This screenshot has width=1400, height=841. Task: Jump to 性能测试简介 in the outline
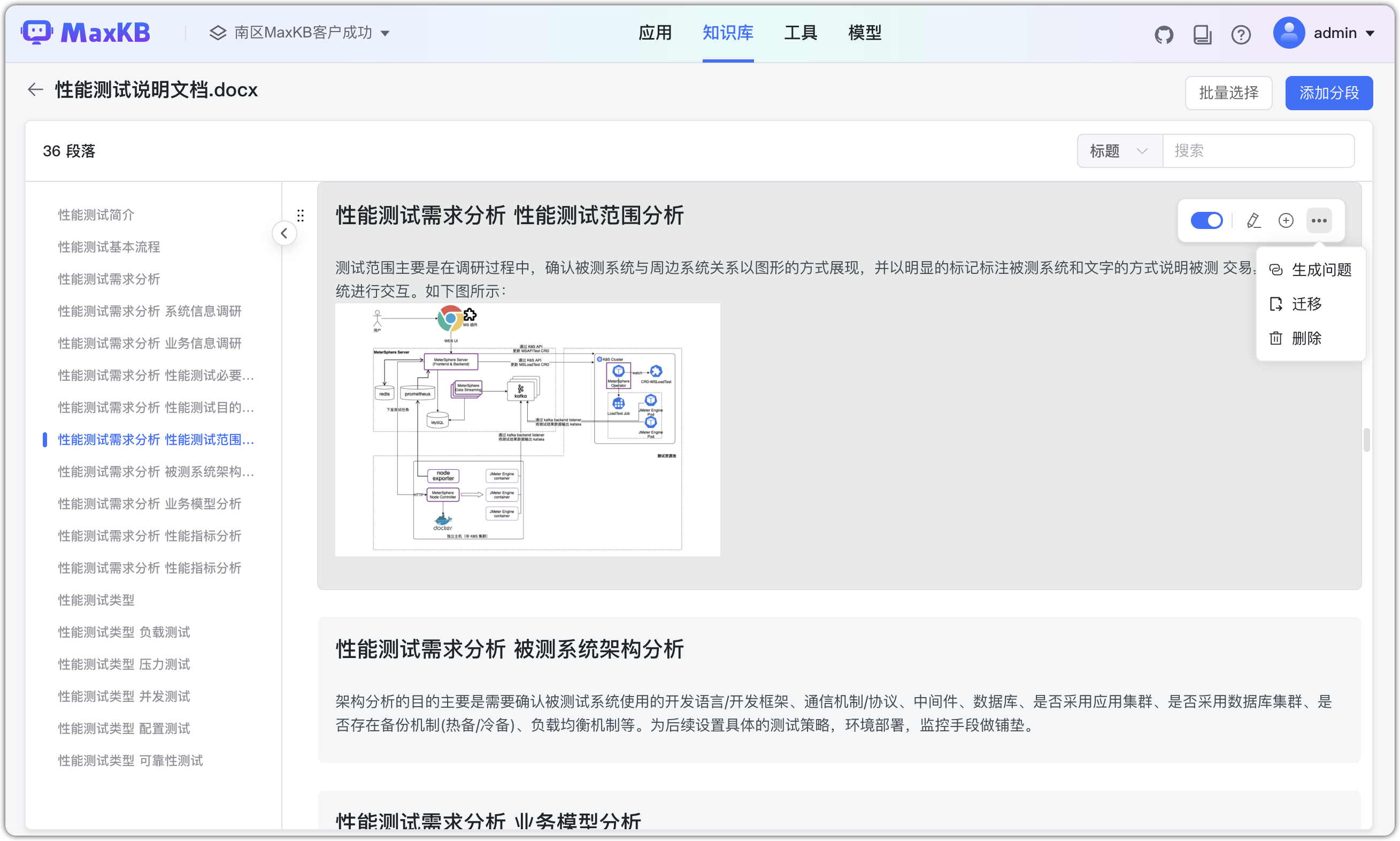click(96, 215)
